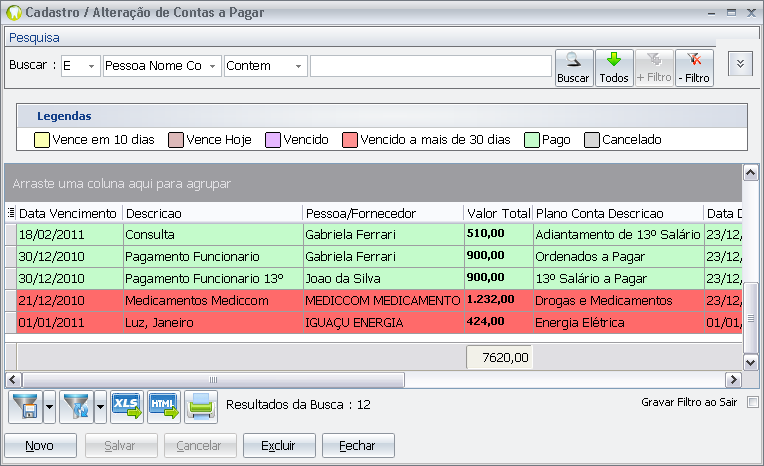Export grid to XLS
This screenshot has height=466, width=764.
pos(127,407)
